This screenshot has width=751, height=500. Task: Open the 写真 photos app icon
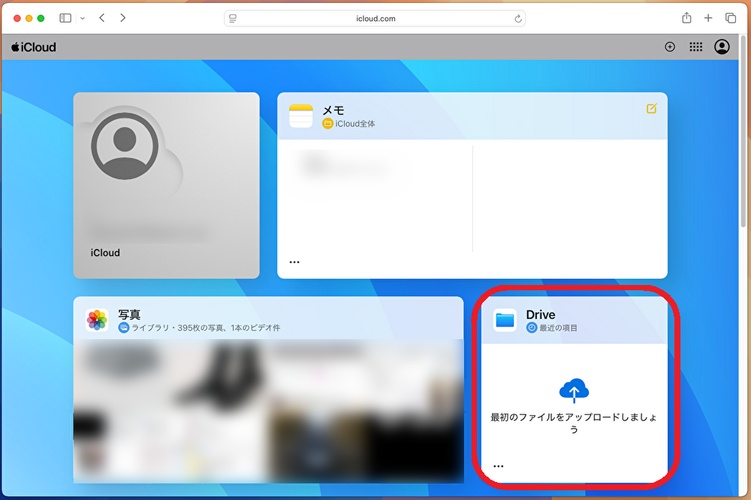tap(97, 320)
